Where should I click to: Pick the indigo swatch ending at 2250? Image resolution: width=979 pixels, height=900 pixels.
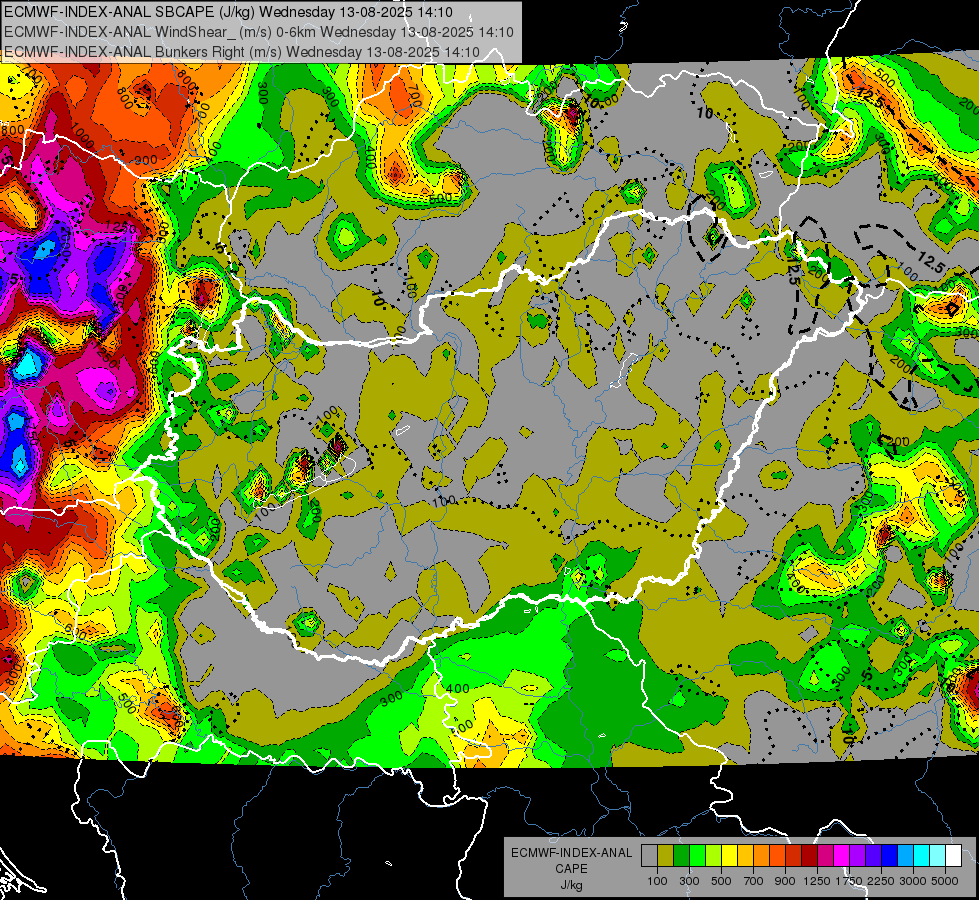[x=873, y=856]
